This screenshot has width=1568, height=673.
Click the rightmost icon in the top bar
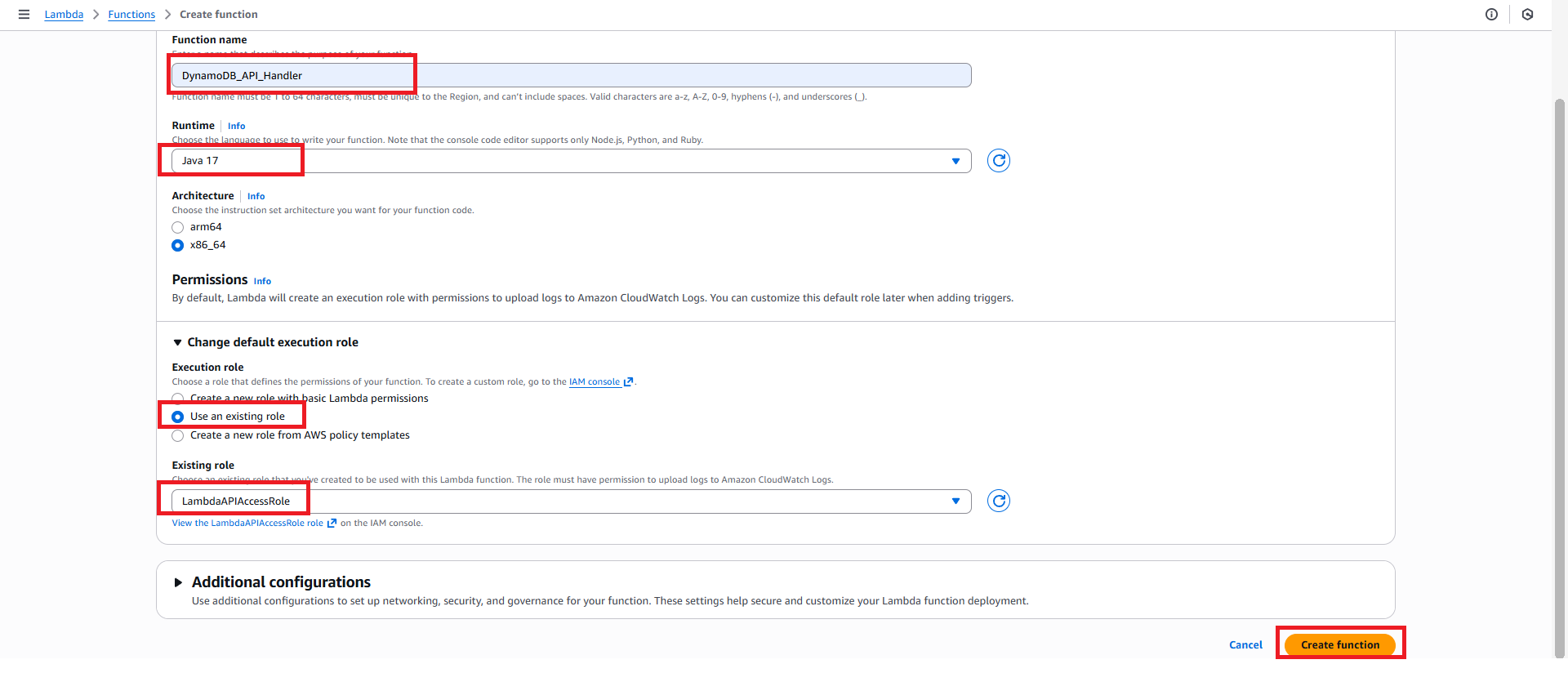(x=1527, y=15)
